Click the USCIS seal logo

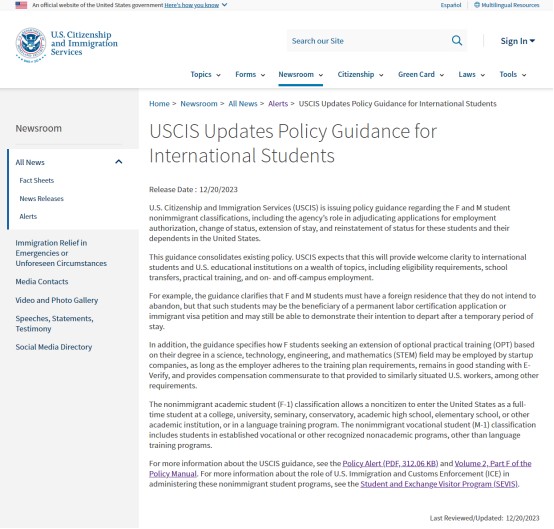(31, 45)
